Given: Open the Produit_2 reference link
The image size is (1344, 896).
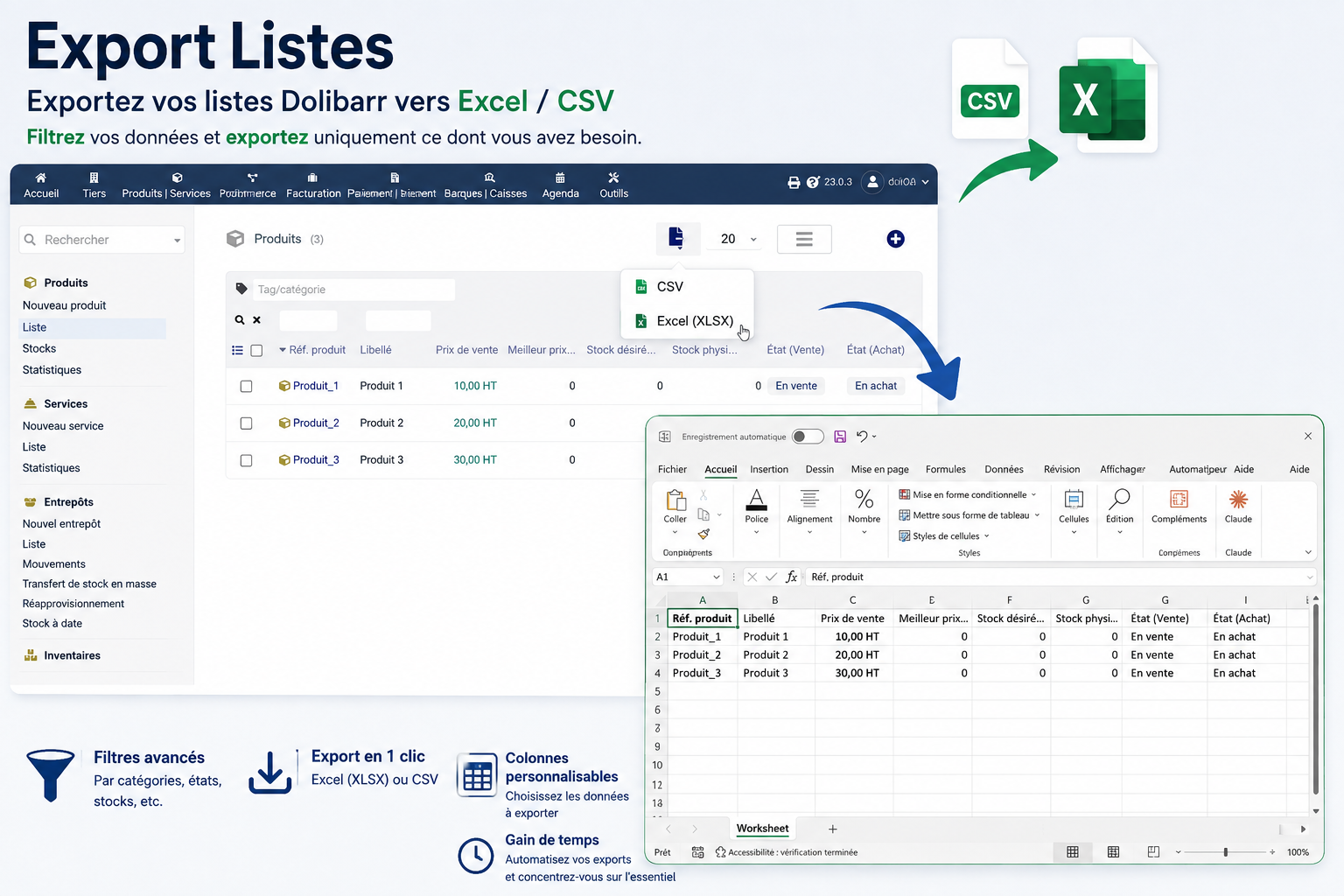Looking at the screenshot, I should coord(316,423).
